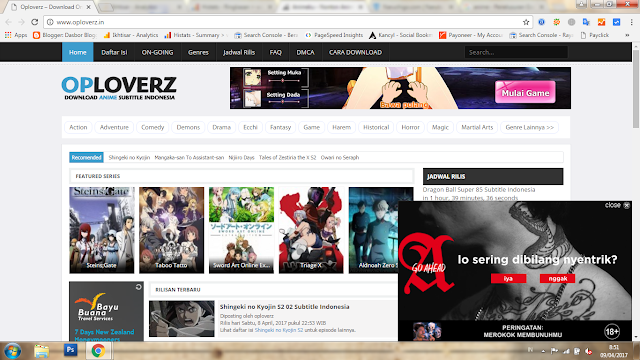This screenshot has width=640, height=360.
Task: Open Triage X featured thumbnail
Action: [311, 230]
